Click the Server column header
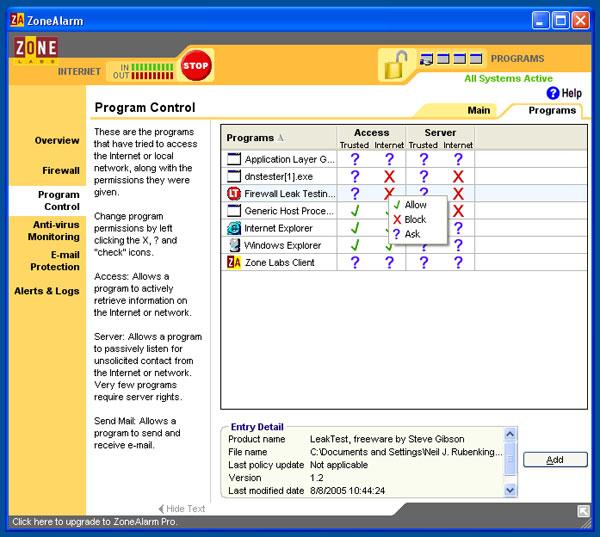 [440, 132]
